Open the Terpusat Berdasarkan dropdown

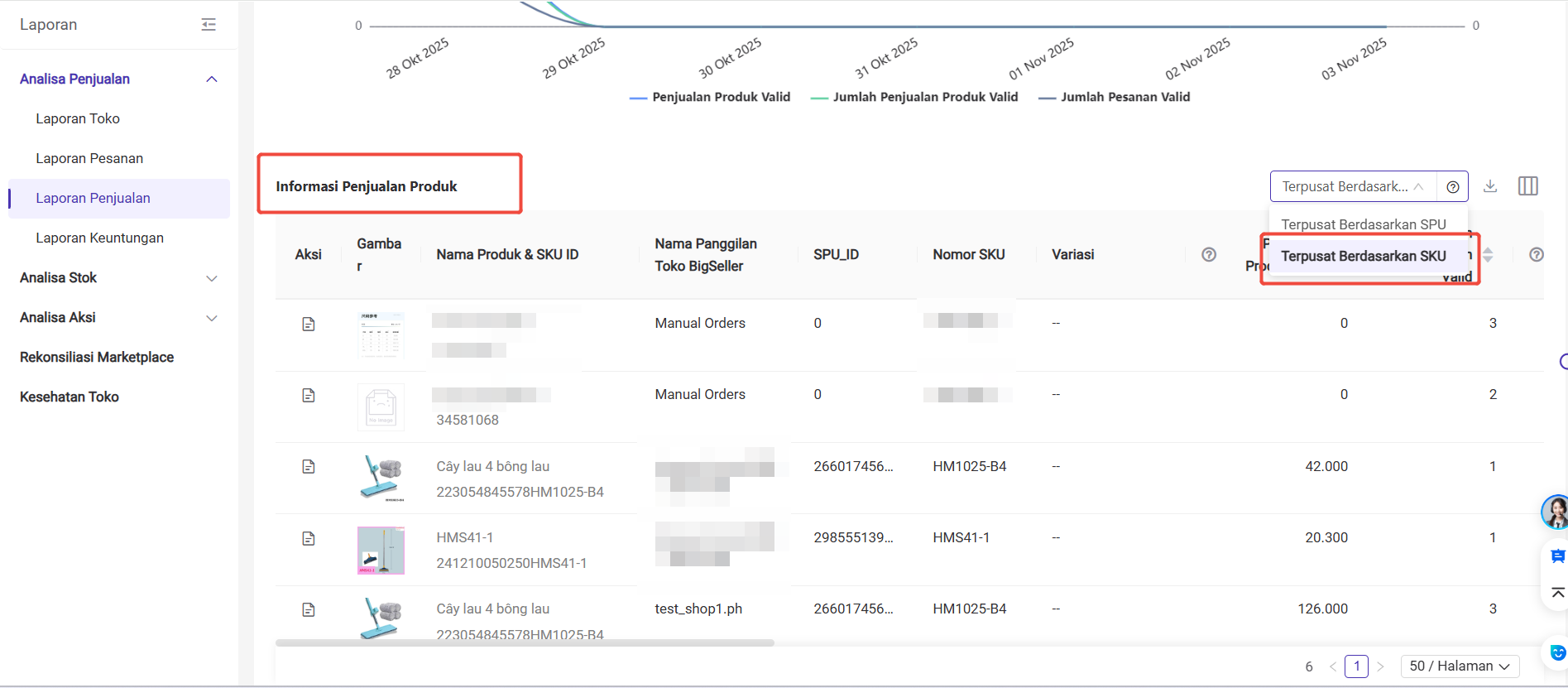tap(1353, 186)
